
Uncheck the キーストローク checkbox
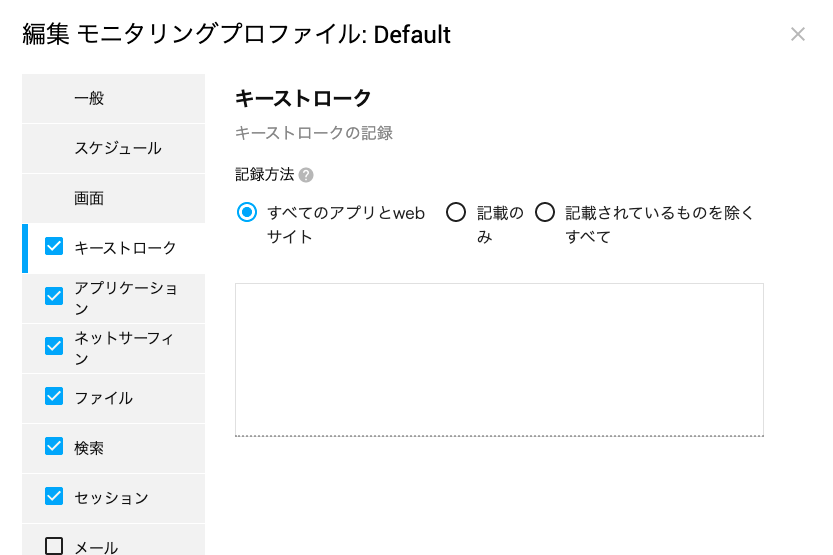tap(54, 246)
